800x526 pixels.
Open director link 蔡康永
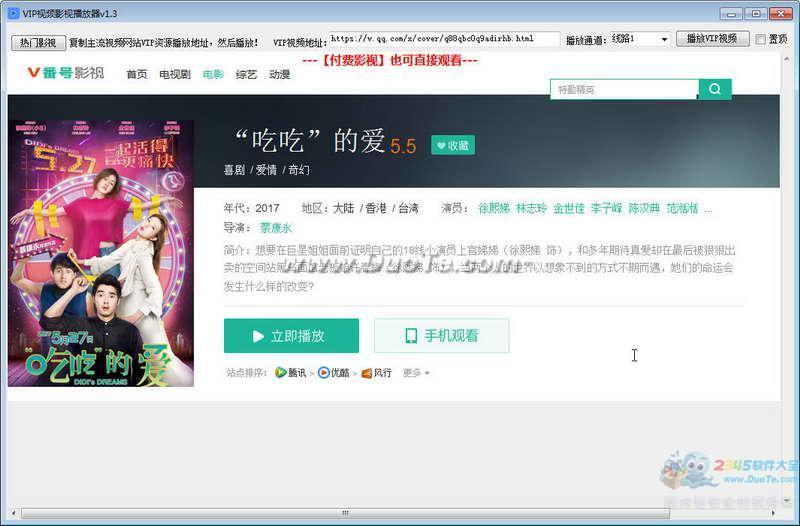point(276,228)
